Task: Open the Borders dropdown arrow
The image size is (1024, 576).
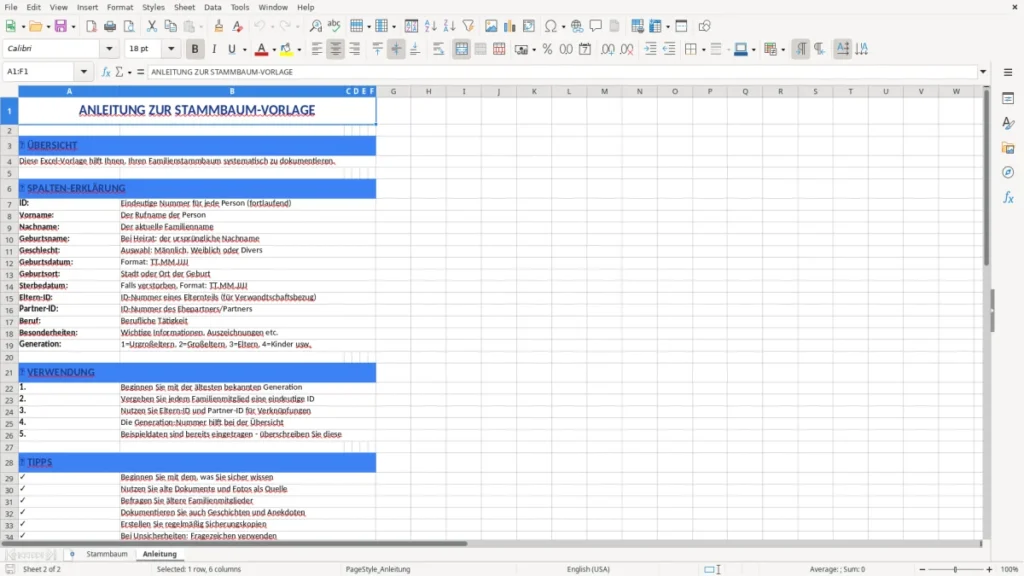Action: click(703, 50)
